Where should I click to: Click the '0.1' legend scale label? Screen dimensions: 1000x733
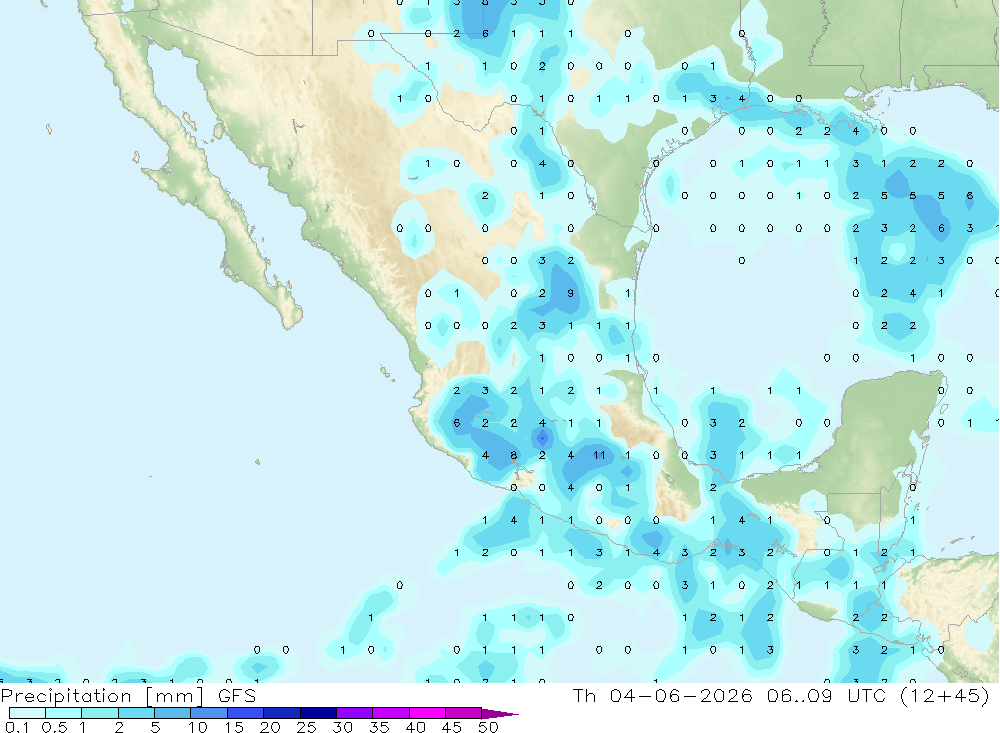click(x=17, y=727)
